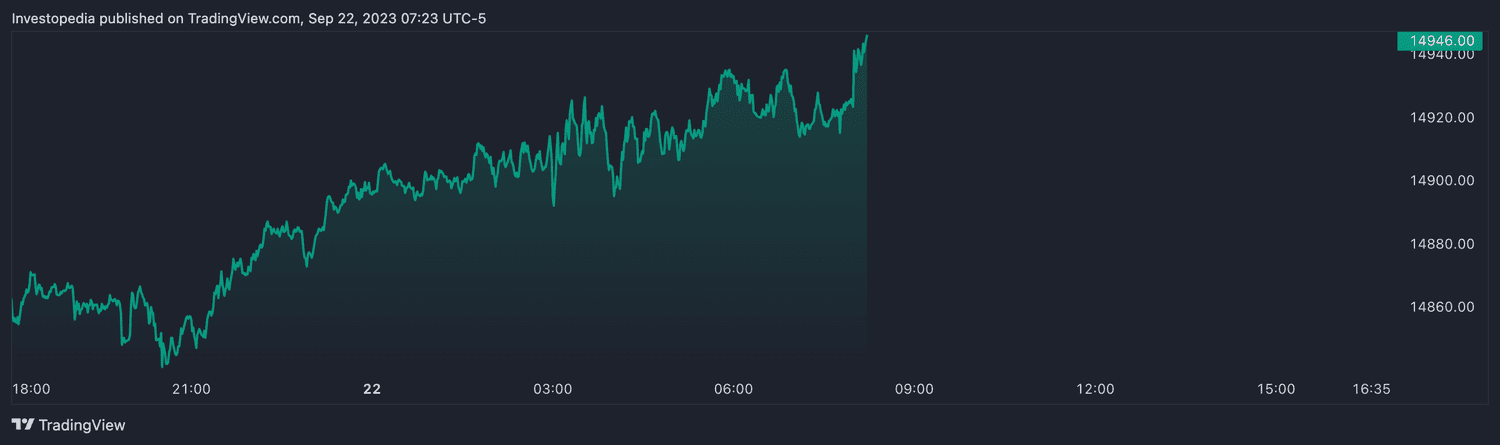1500x445 pixels.
Task: Open the TradingView wordmark link
Action: coord(82,425)
